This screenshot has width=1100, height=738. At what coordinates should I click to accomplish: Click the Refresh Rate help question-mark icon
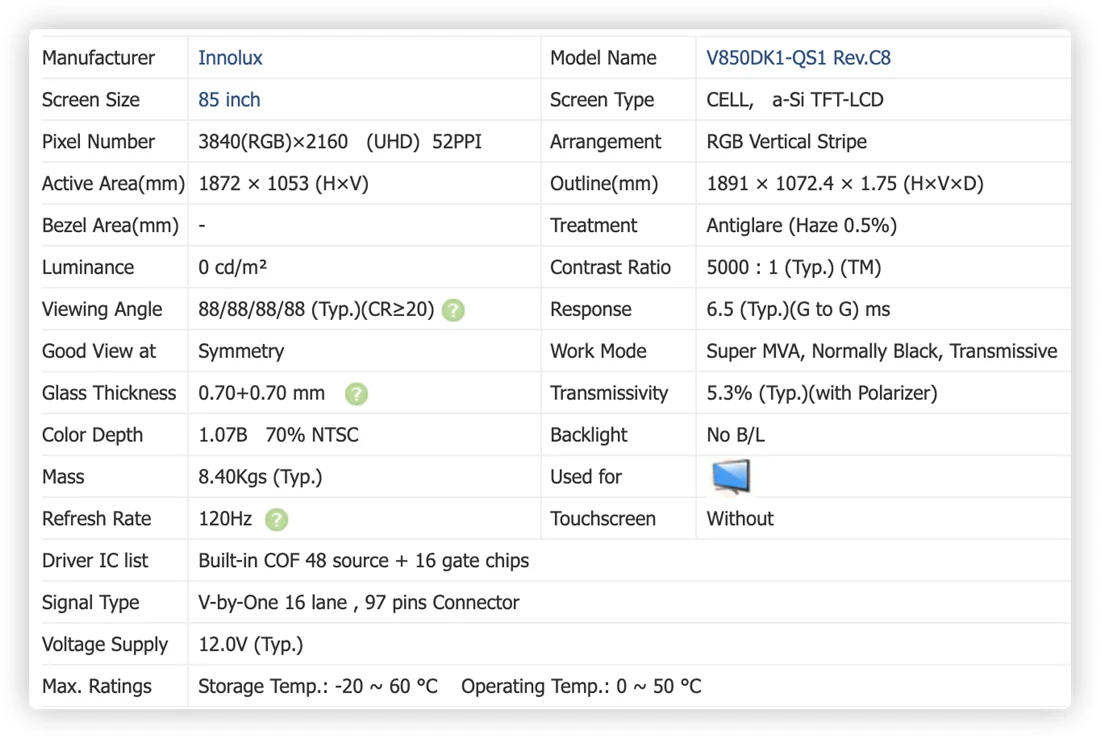click(x=276, y=519)
